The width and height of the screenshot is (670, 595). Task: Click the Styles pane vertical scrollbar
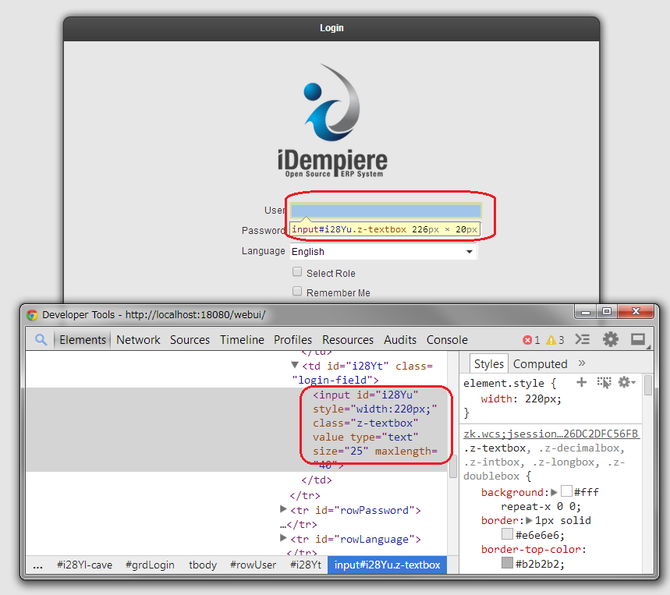coord(647,385)
